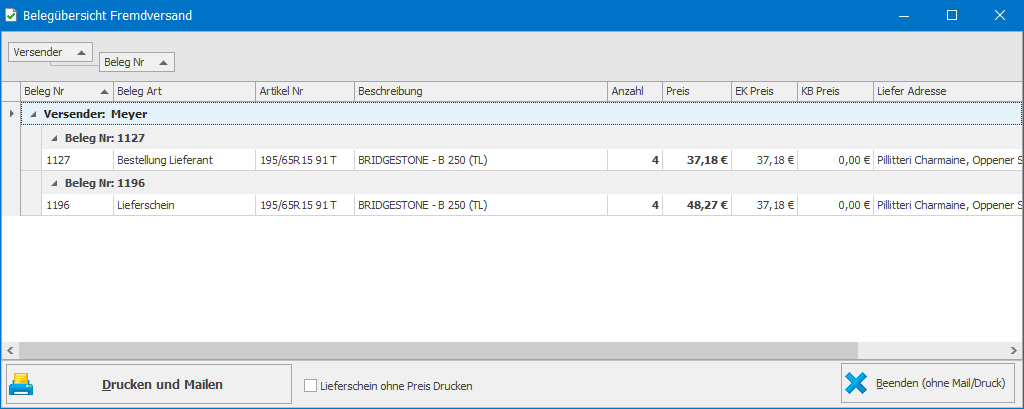Enable Lieferschein ohne Preis Drucken checkbox

(x=310, y=386)
